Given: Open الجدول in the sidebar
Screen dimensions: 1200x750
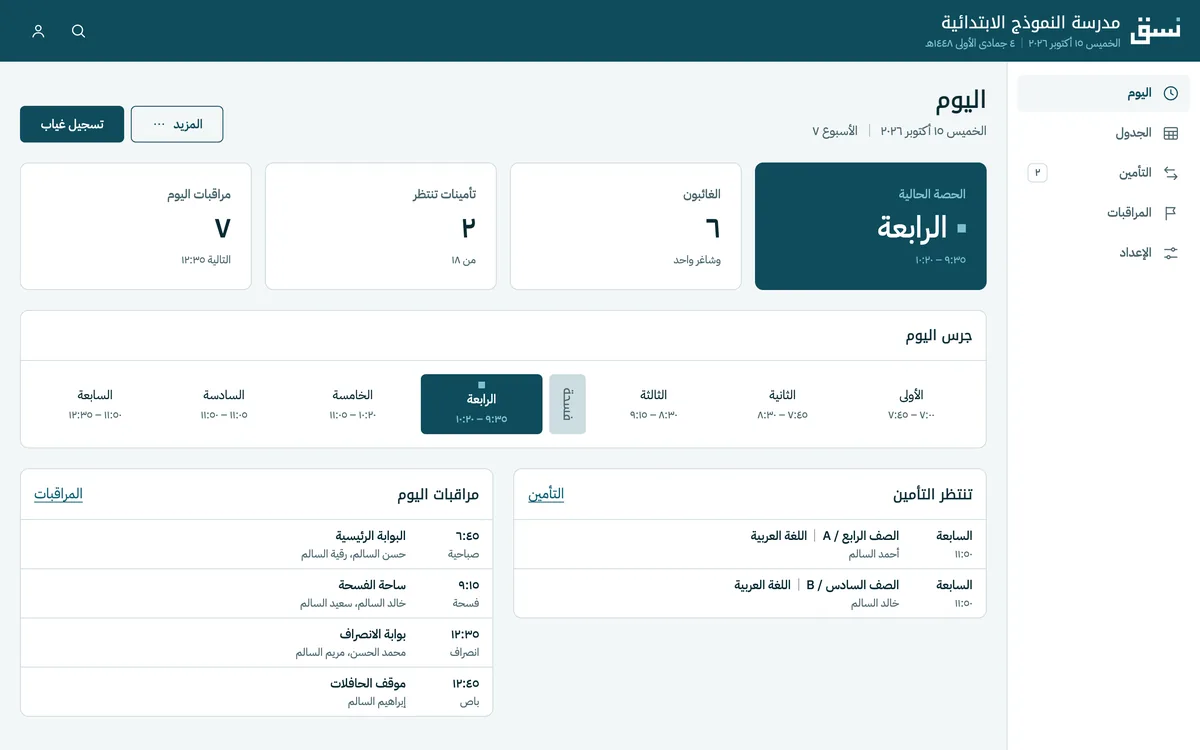Looking at the screenshot, I should [1104, 133].
